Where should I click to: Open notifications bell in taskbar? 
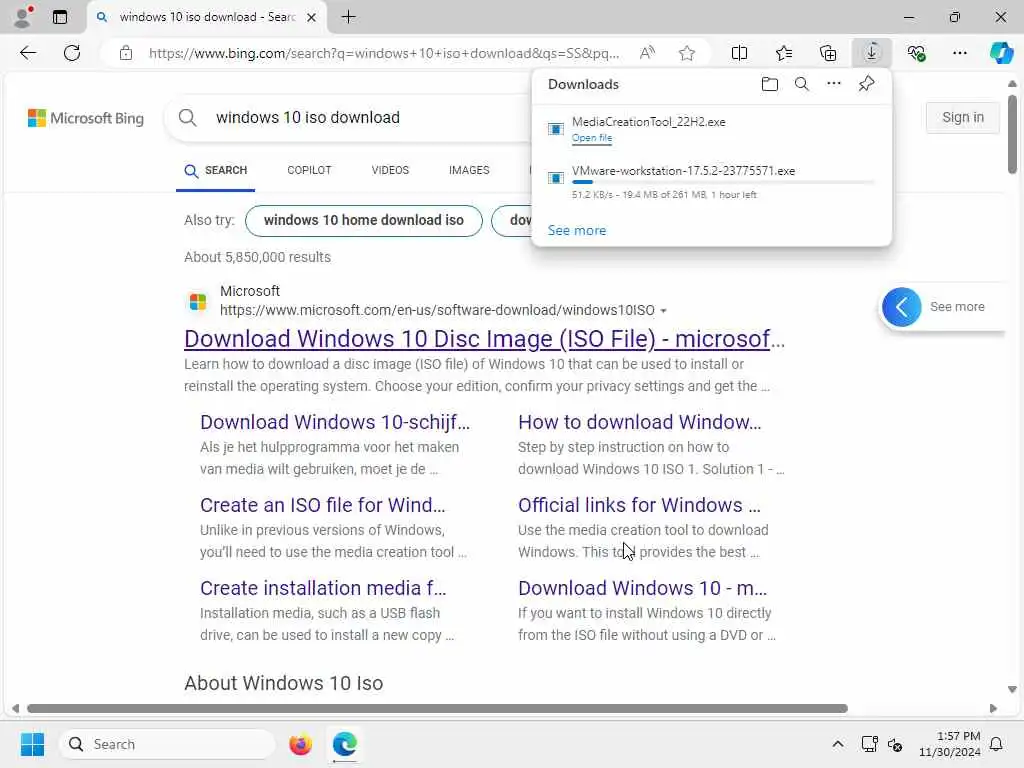(996, 744)
